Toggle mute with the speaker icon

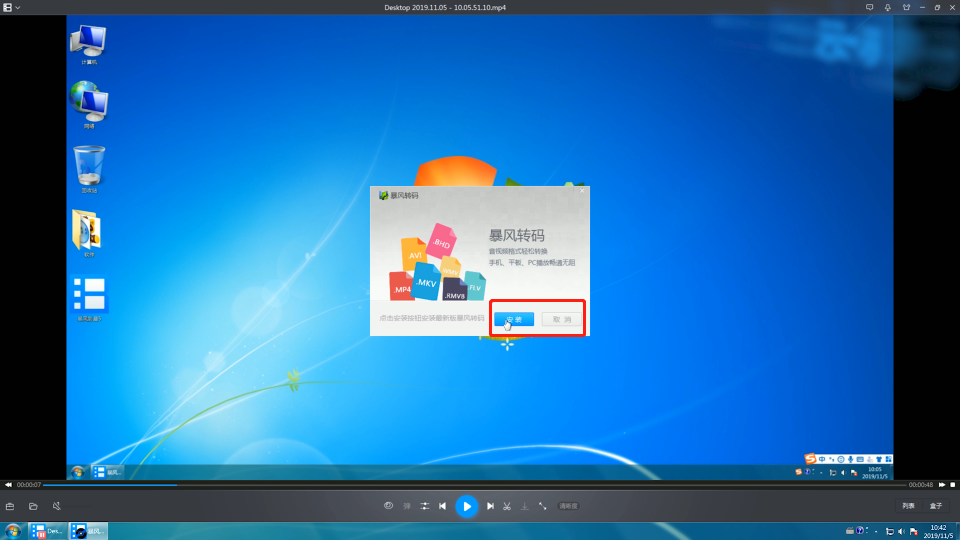click(x=56, y=506)
